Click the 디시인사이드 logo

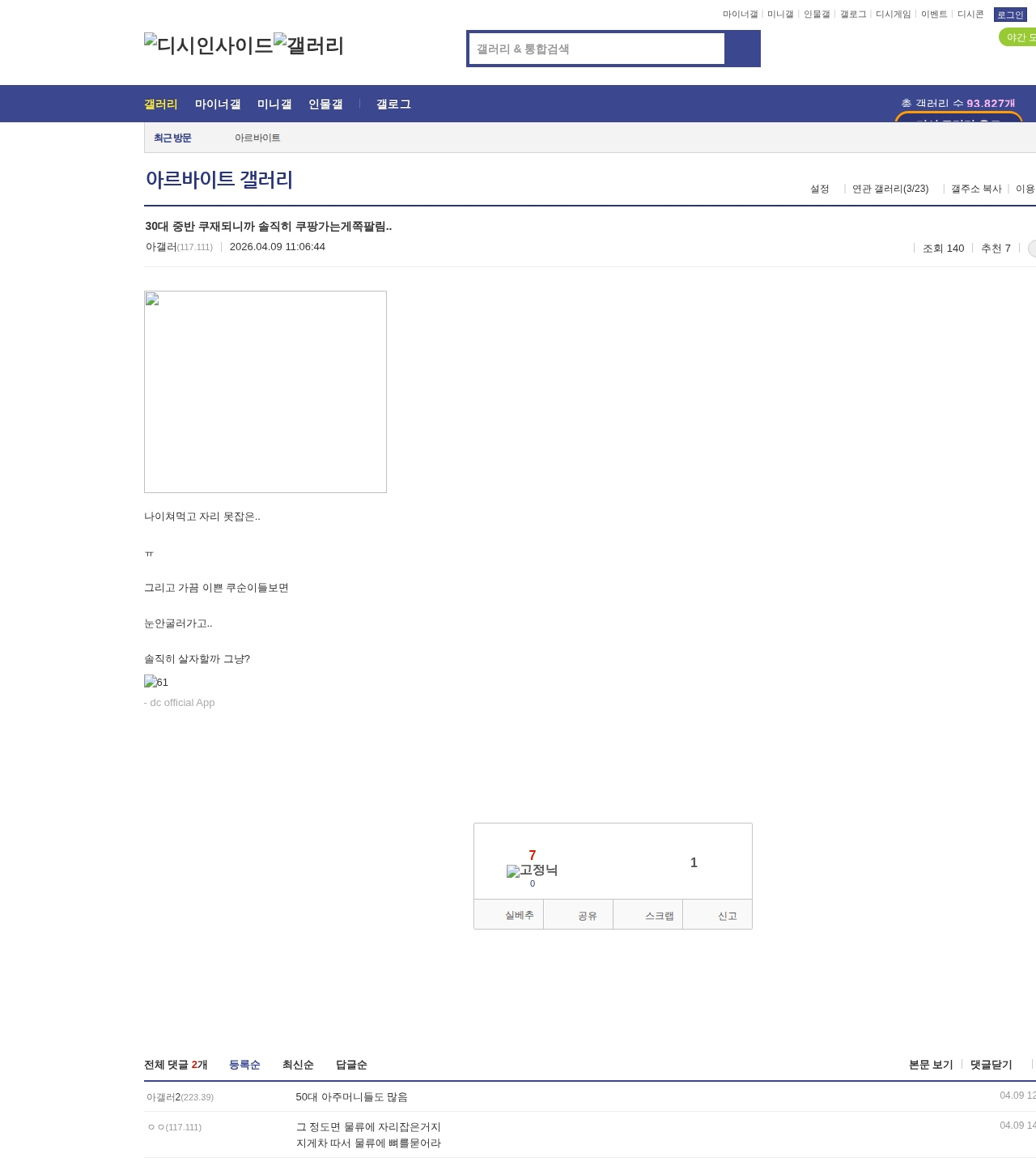(x=208, y=45)
